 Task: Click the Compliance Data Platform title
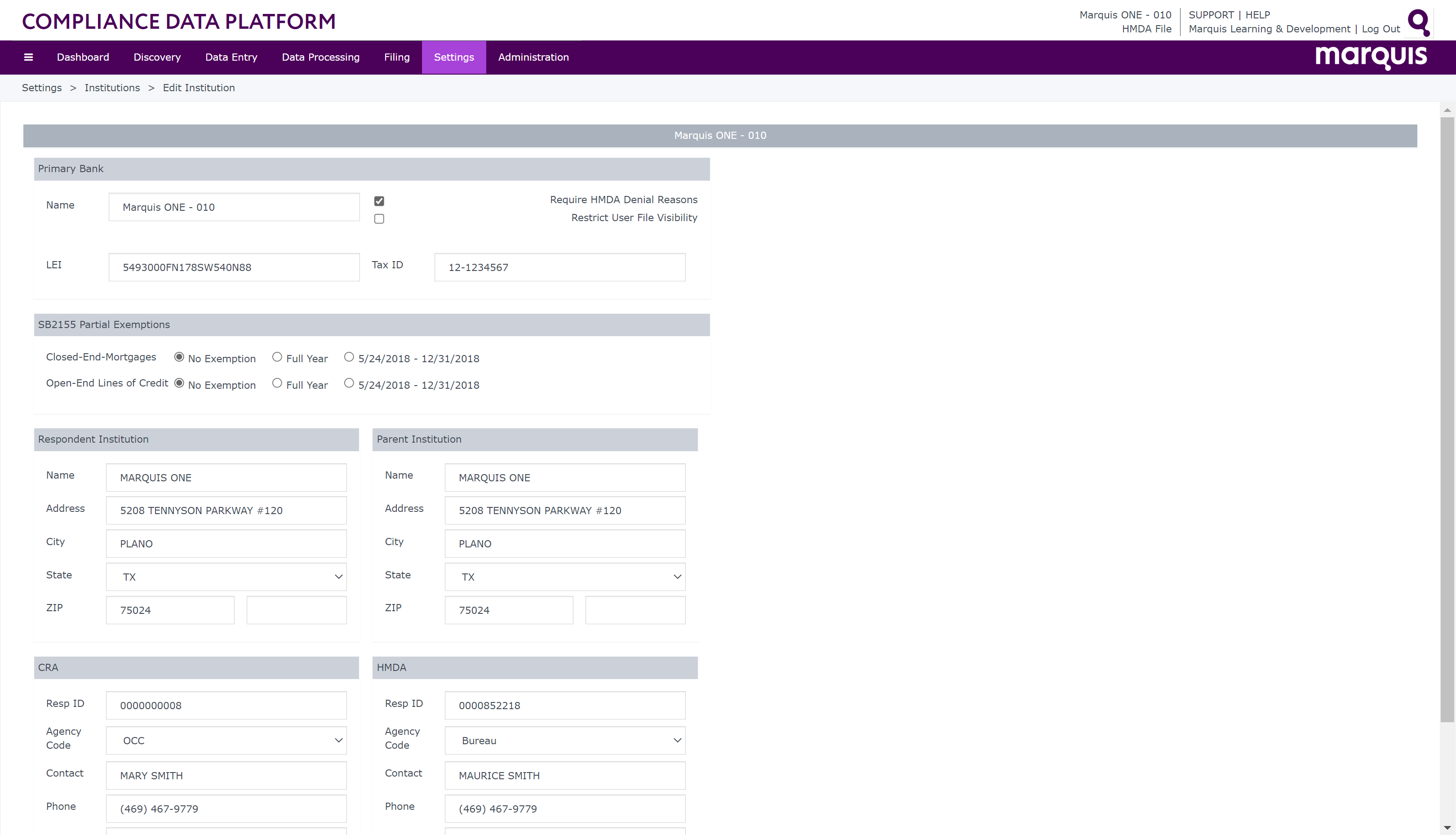179,21
